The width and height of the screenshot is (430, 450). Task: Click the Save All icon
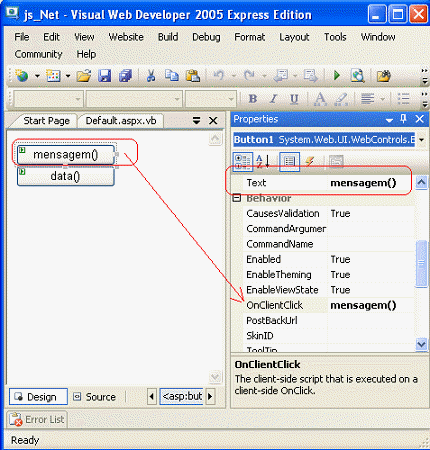point(126,76)
